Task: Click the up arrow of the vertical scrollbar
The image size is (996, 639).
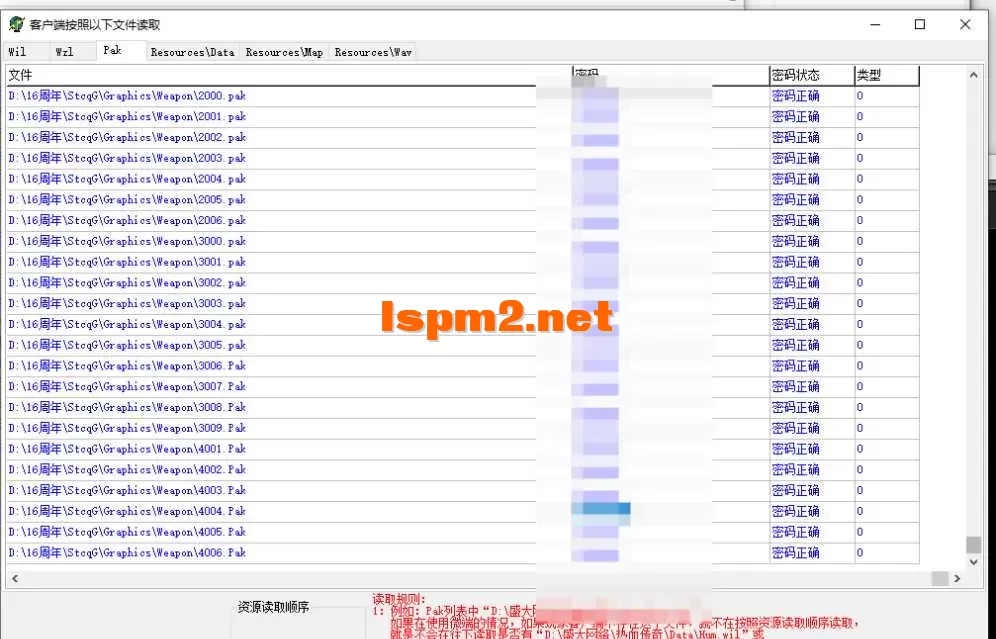Action: pos(973,75)
